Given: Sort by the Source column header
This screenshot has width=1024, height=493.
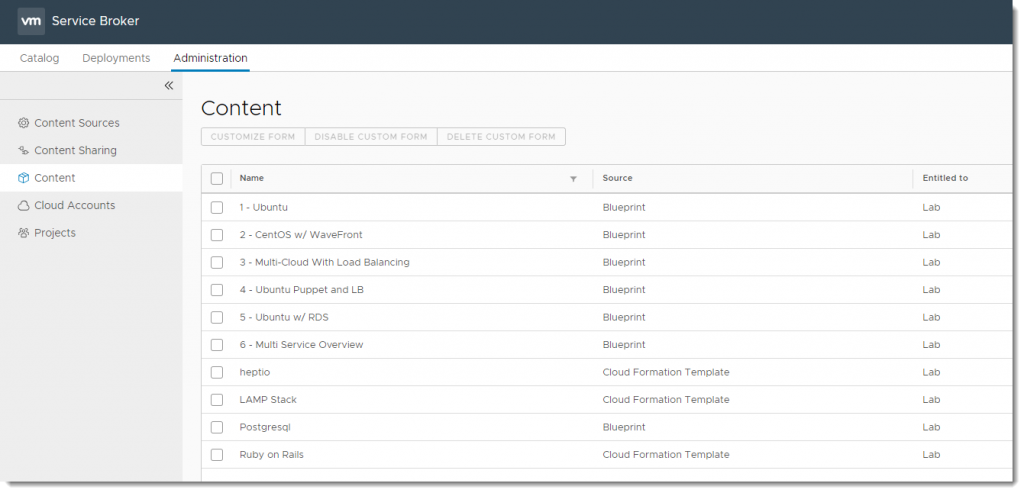Looking at the screenshot, I should click(617, 178).
